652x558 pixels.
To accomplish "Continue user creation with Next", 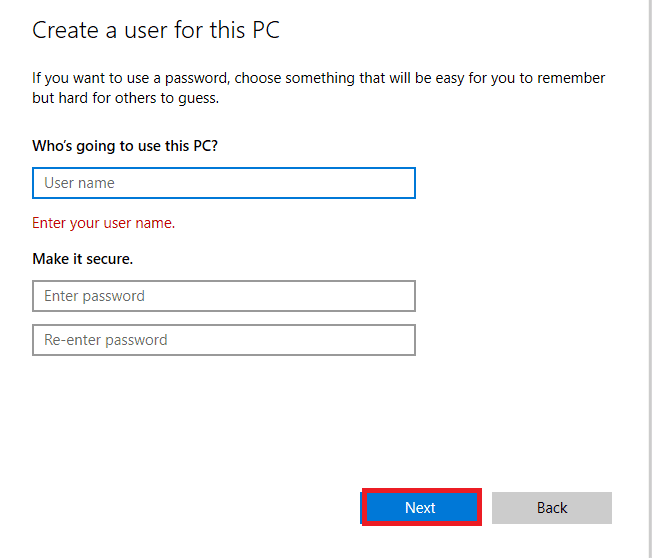I will coord(420,508).
